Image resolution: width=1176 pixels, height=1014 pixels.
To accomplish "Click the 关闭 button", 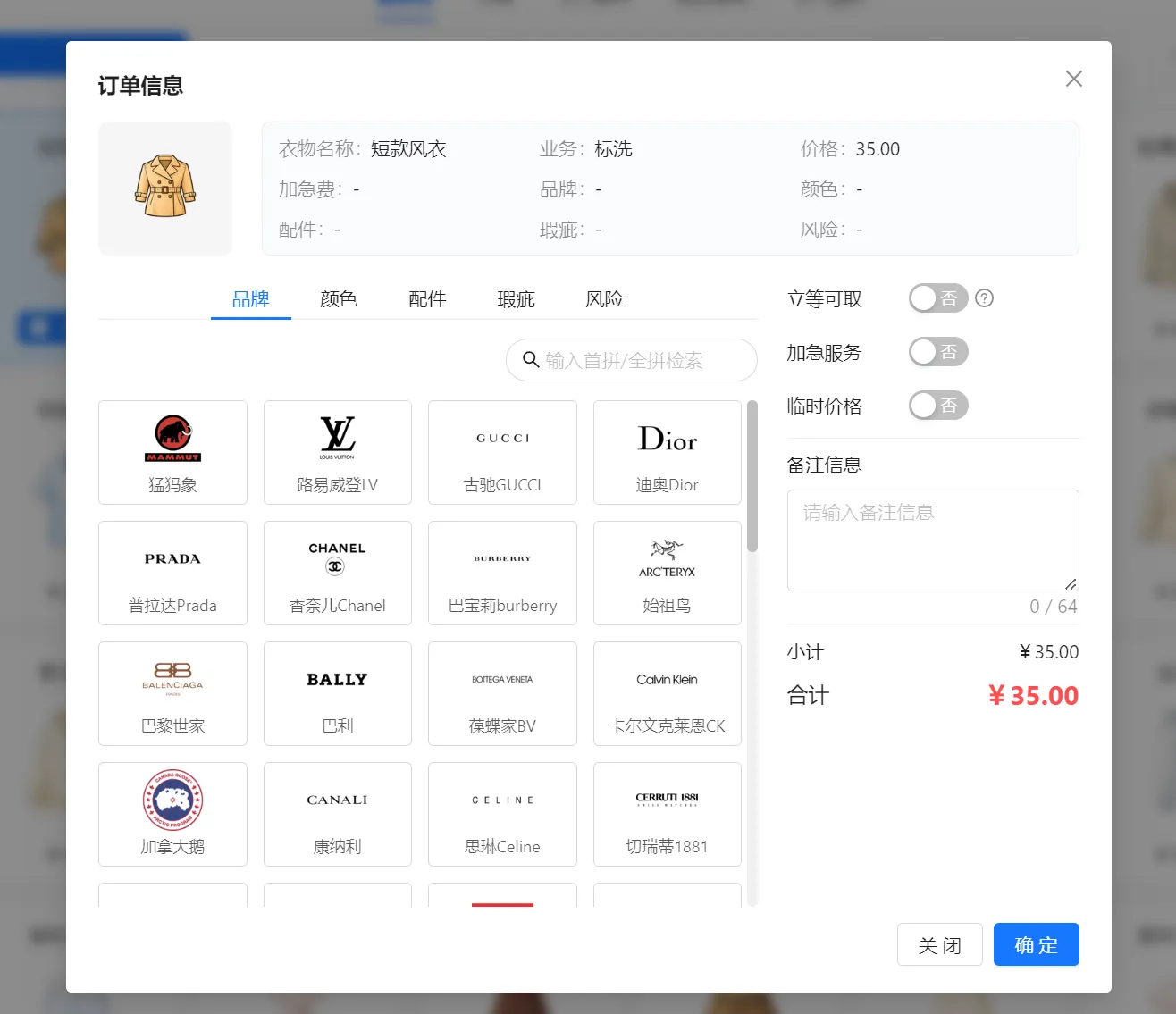I will (x=940, y=944).
